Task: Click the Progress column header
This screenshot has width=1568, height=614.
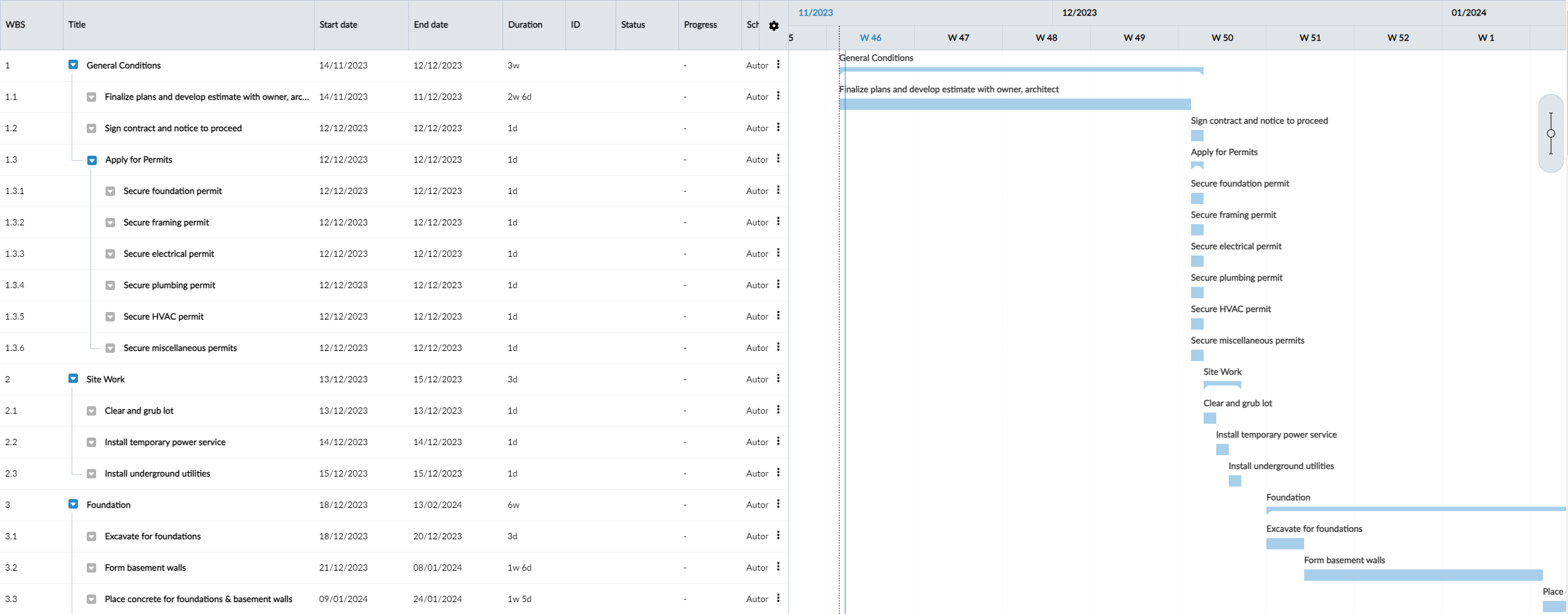Action: (700, 25)
